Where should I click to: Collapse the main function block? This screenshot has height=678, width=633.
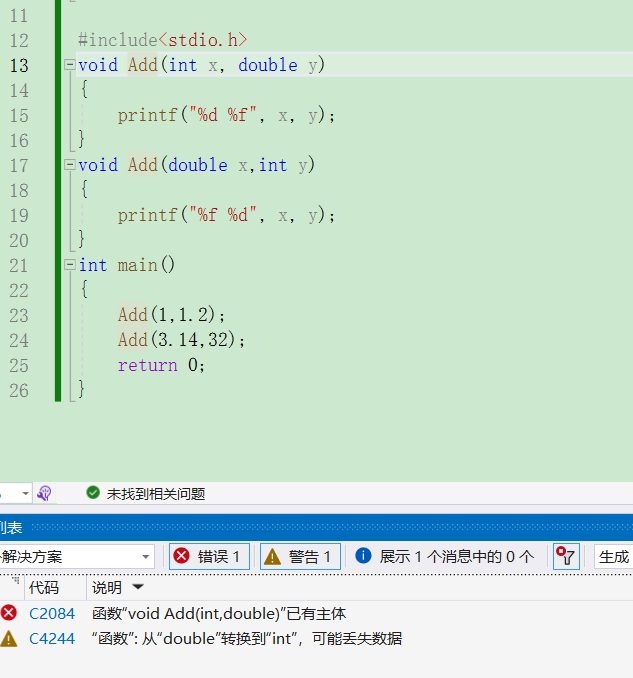tap(69, 265)
